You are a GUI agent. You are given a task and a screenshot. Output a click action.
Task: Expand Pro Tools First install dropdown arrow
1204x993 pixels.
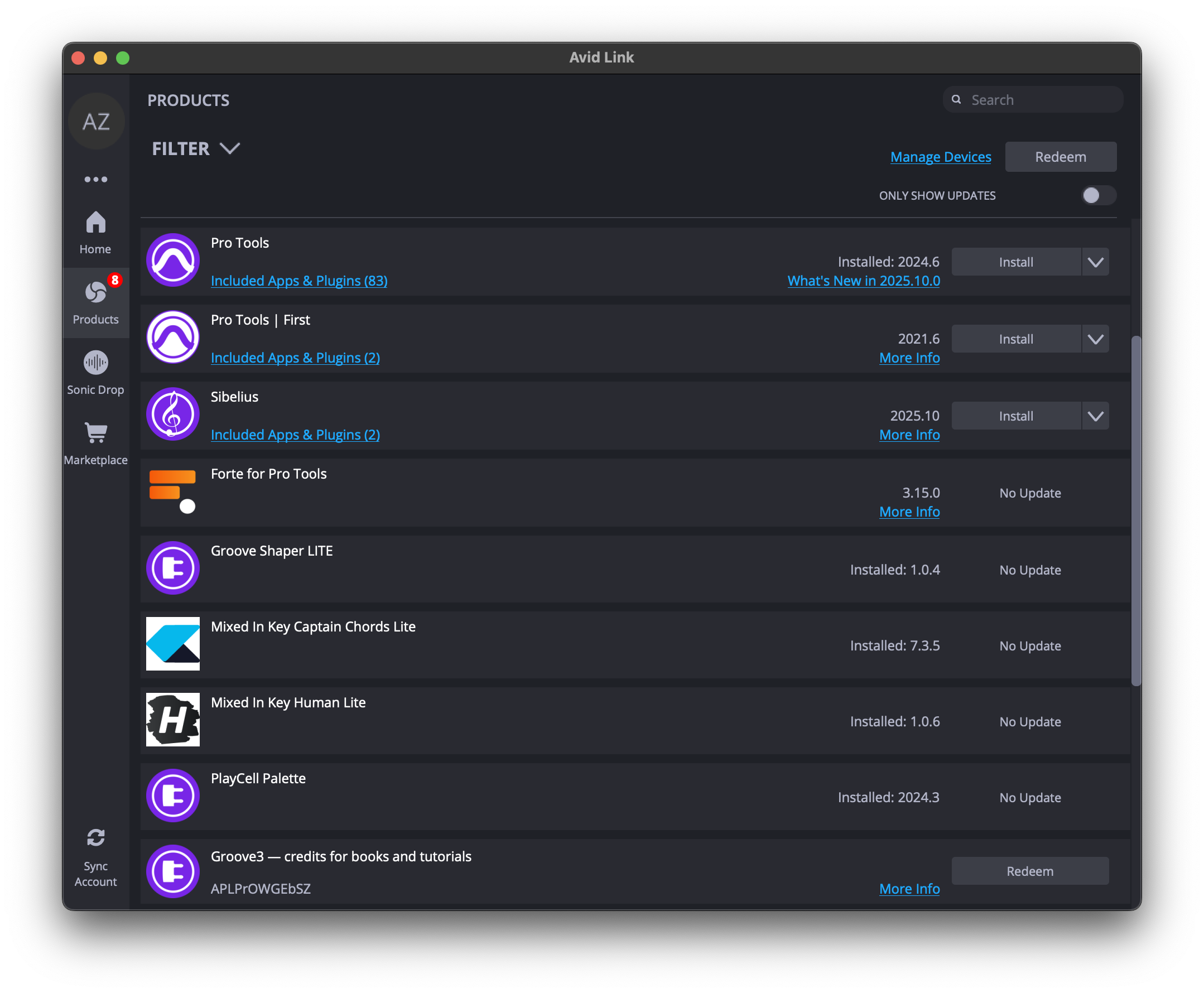click(x=1095, y=339)
